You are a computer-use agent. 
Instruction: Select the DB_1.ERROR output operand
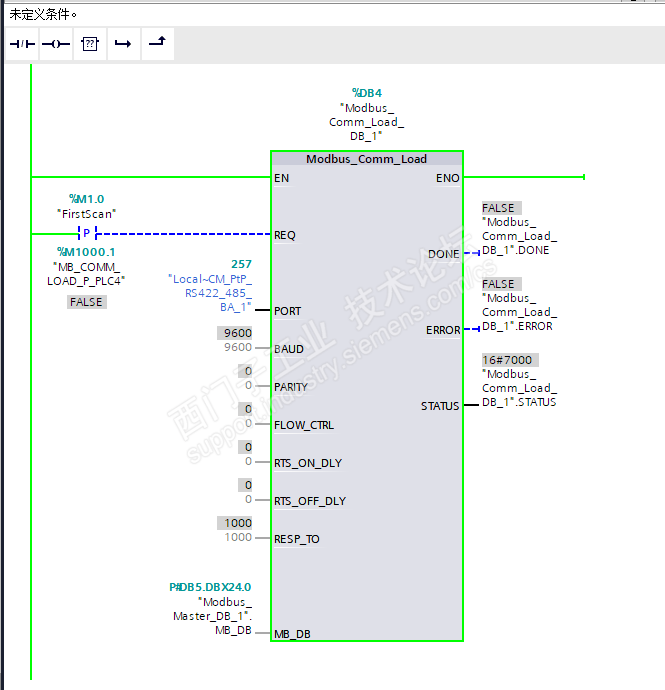519,312
